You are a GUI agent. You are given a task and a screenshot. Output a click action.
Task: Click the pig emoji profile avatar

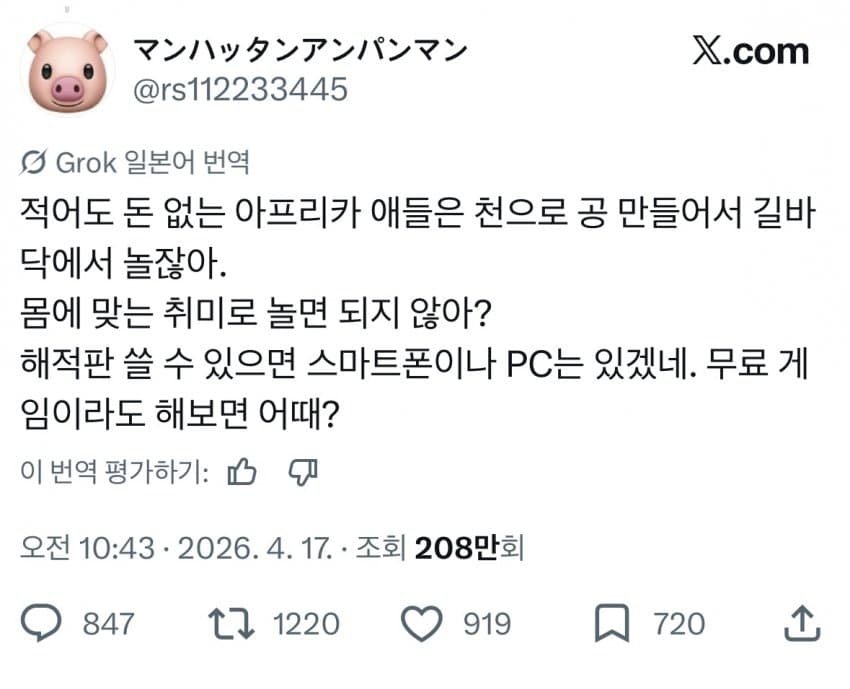[68, 70]
